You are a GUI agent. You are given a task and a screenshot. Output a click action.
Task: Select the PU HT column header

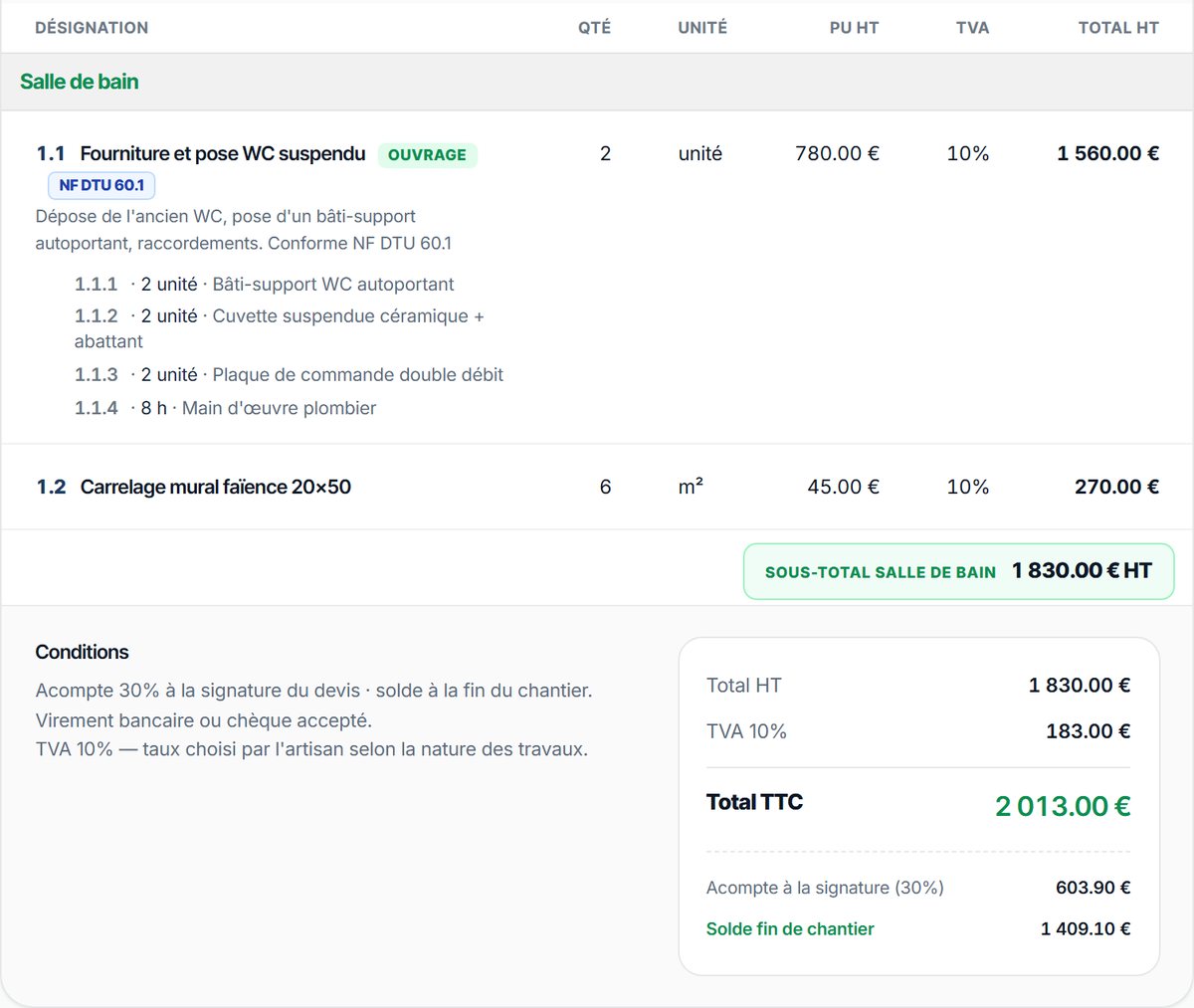click(x=854, y=28)
